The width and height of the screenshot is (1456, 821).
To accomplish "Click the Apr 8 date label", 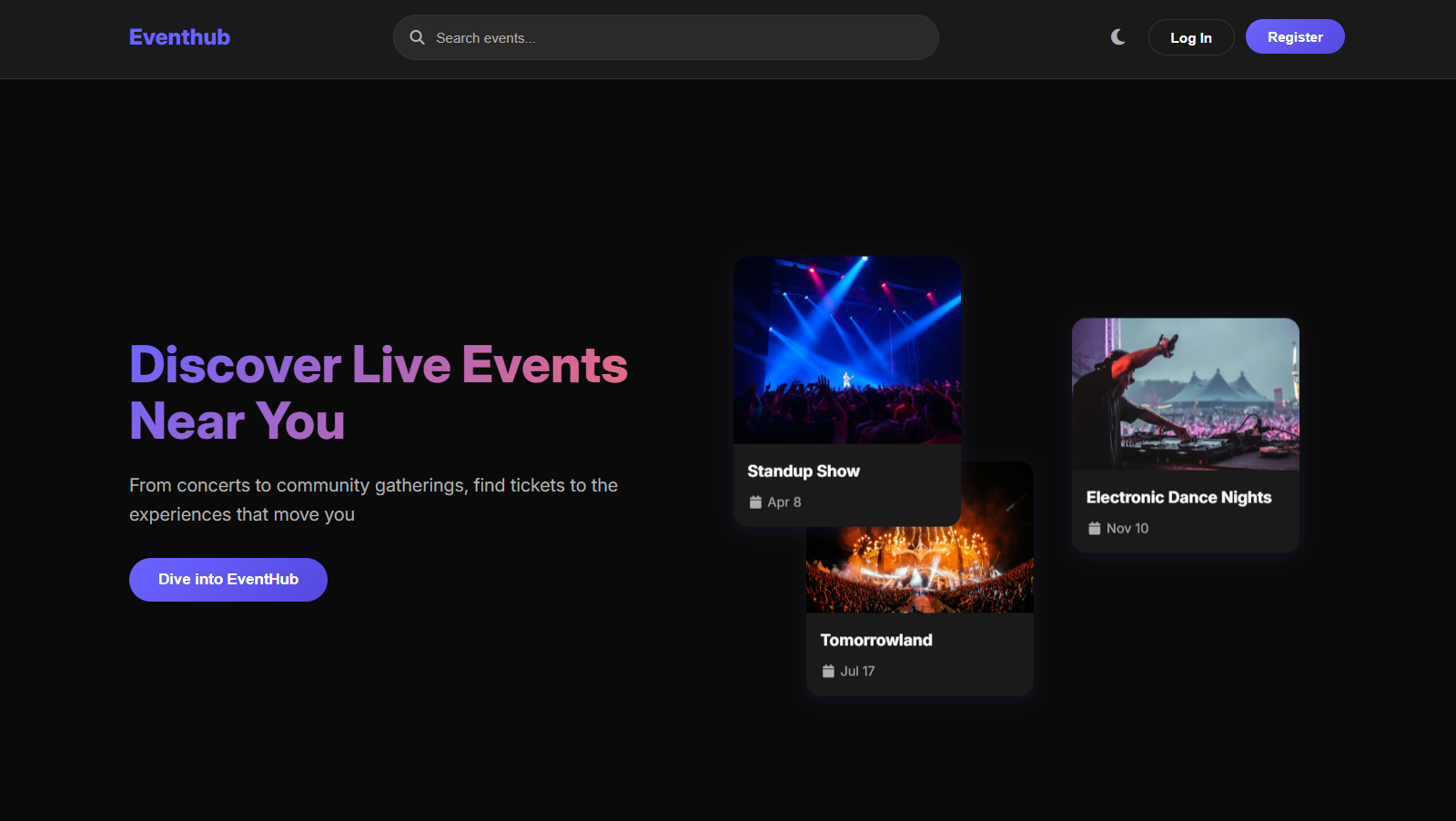I will click(784, 502).
